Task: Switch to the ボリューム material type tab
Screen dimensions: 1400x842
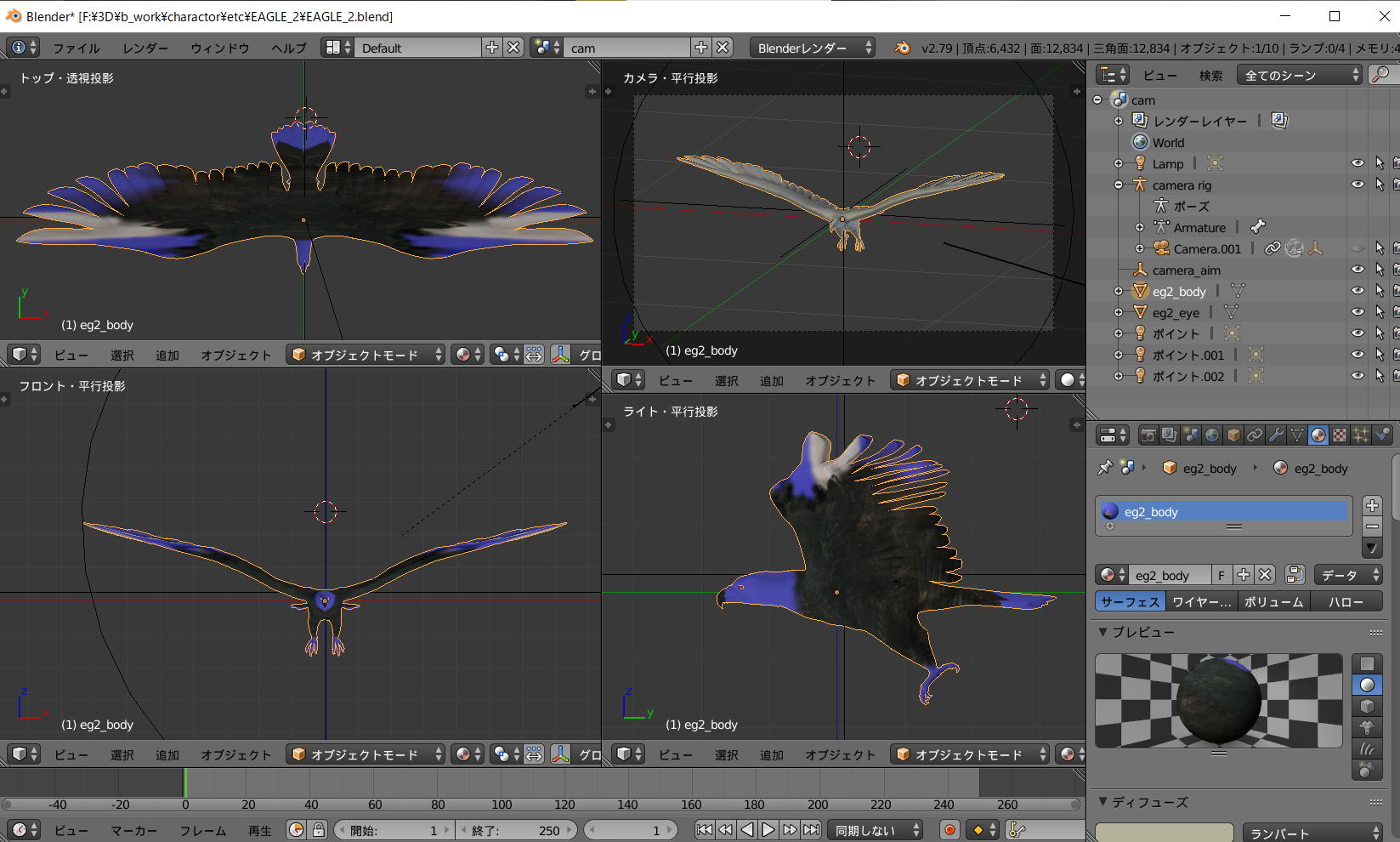Action: [1272, 601]
